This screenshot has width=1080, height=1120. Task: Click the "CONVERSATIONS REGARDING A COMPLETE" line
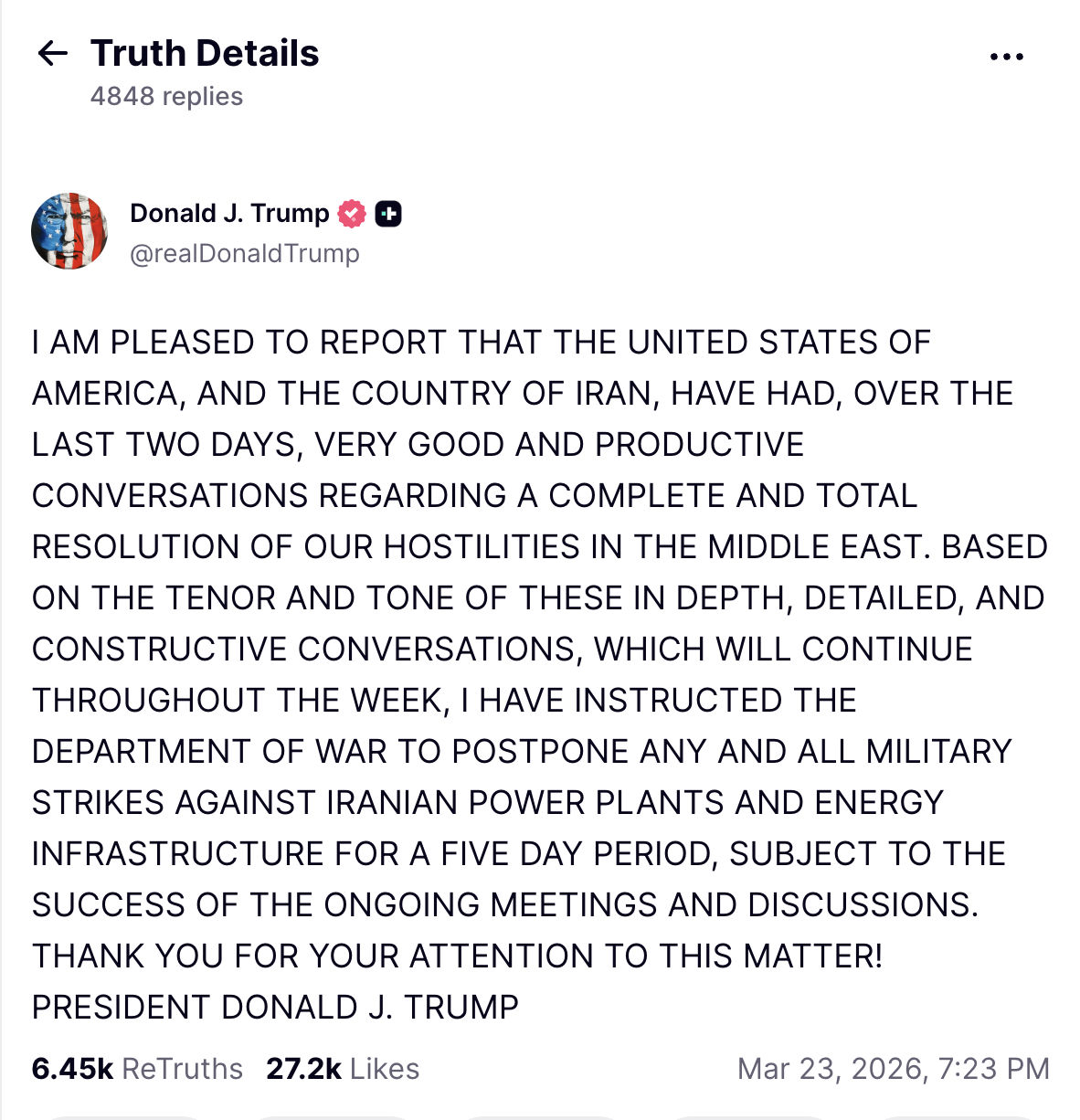click(474, 496)
